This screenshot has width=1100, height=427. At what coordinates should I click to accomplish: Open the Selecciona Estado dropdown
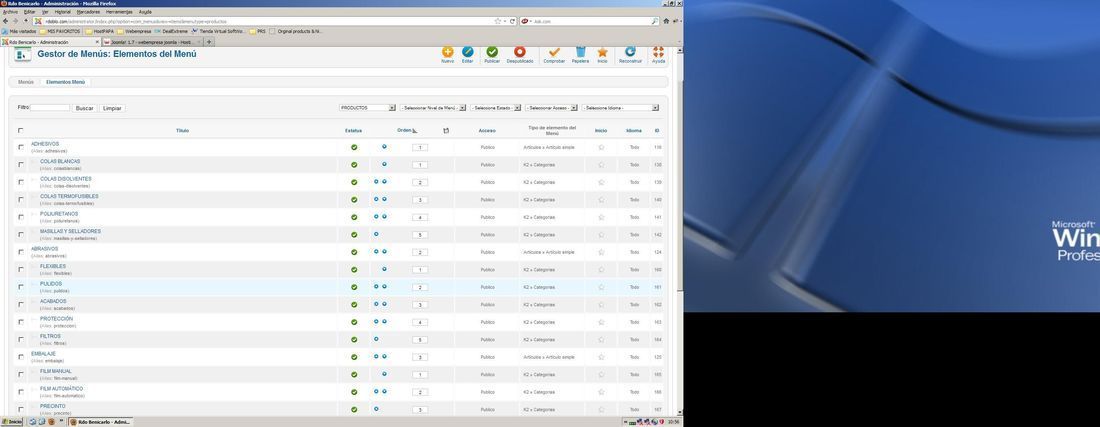[x=496, y=108]
